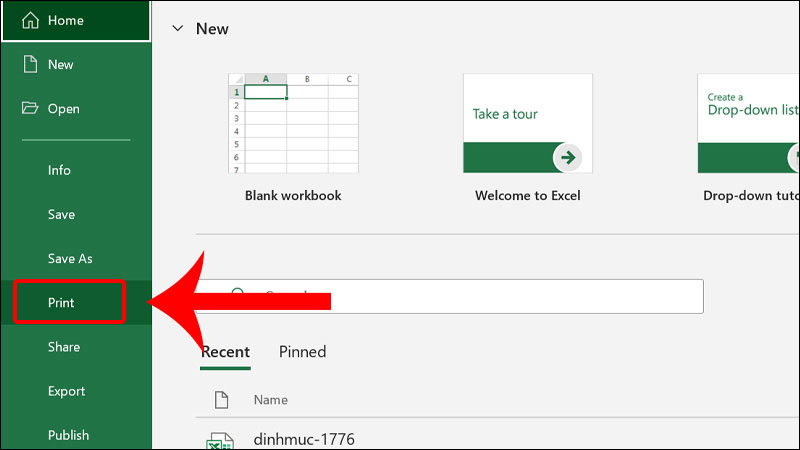Open Publish from the sidebar
The height and width of the screenshot is (450, 800).
tap(68, 435)
